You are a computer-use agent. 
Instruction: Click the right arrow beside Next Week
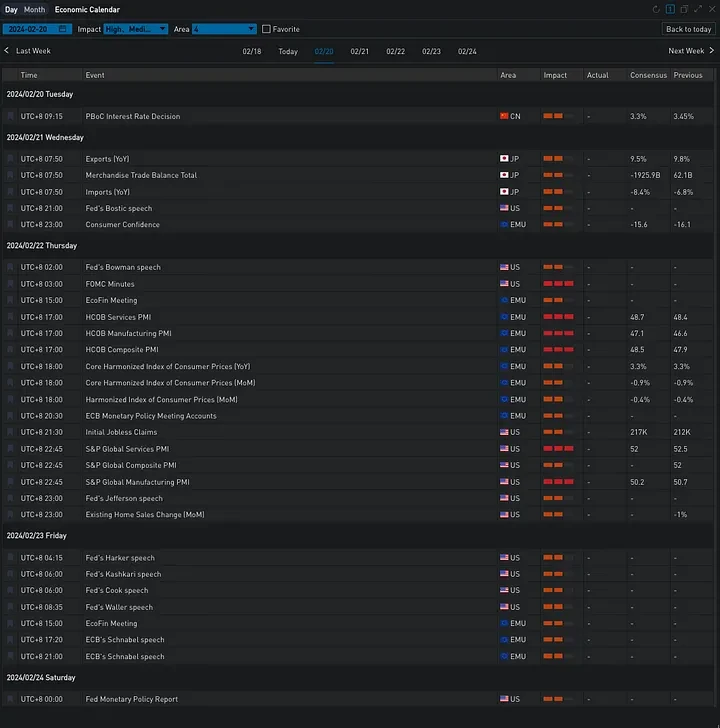tap(712, 51)
